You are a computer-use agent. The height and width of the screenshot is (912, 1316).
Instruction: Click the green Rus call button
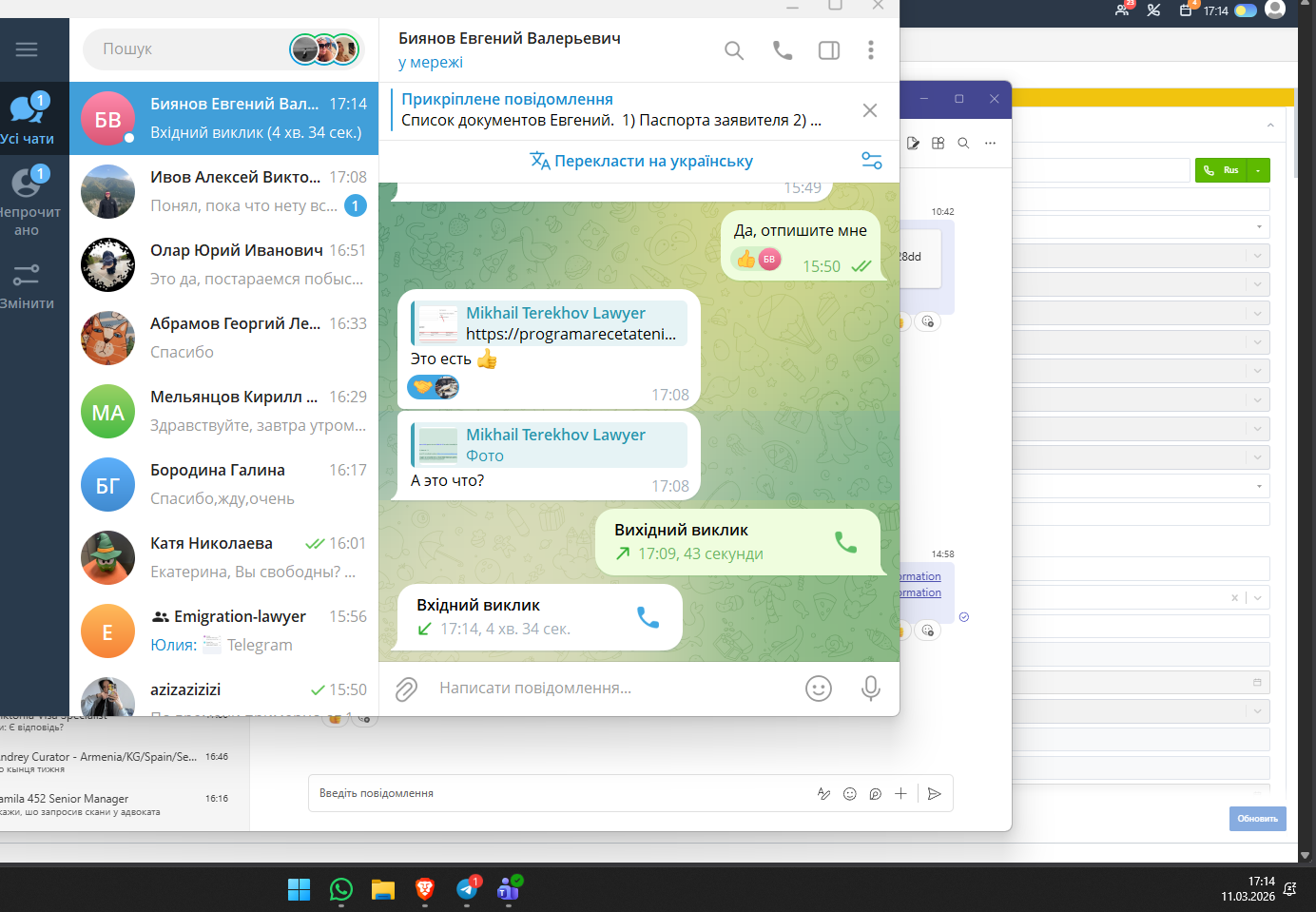(x=1221, y=170)
